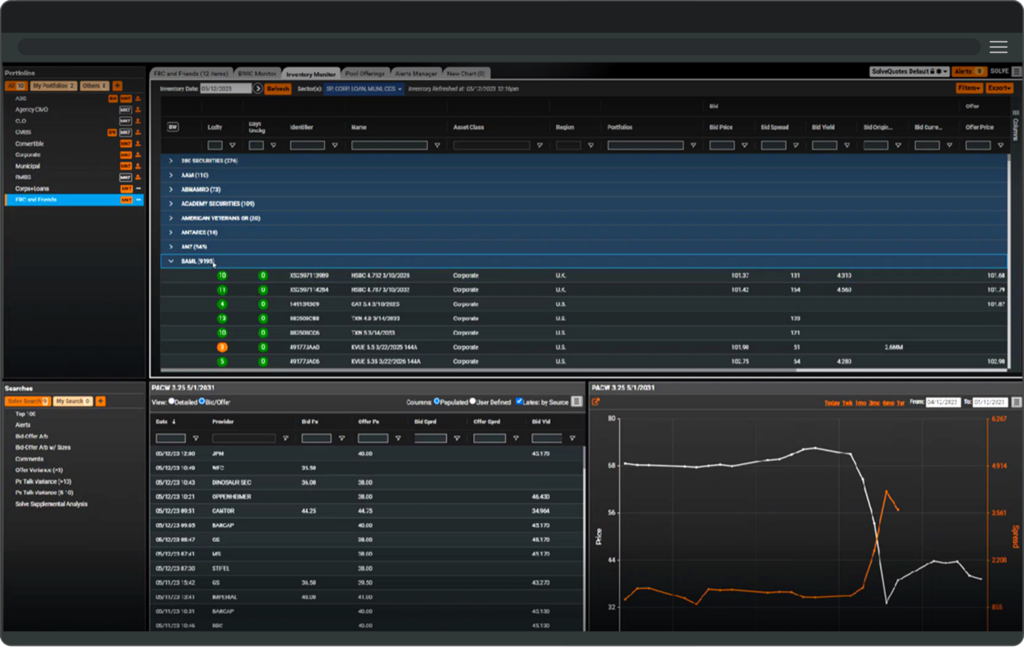
Task: Click the chart panel menu icon
Action: pos(1016,402)
